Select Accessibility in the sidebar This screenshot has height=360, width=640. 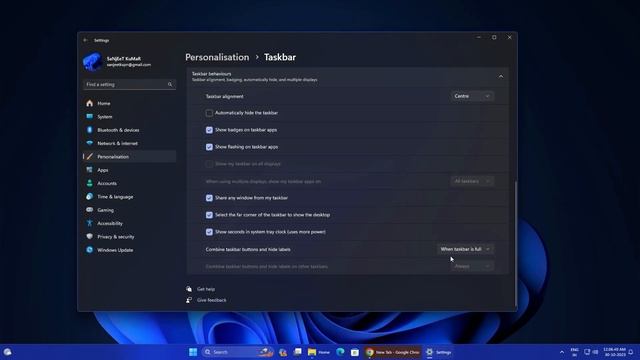(129, 223)
